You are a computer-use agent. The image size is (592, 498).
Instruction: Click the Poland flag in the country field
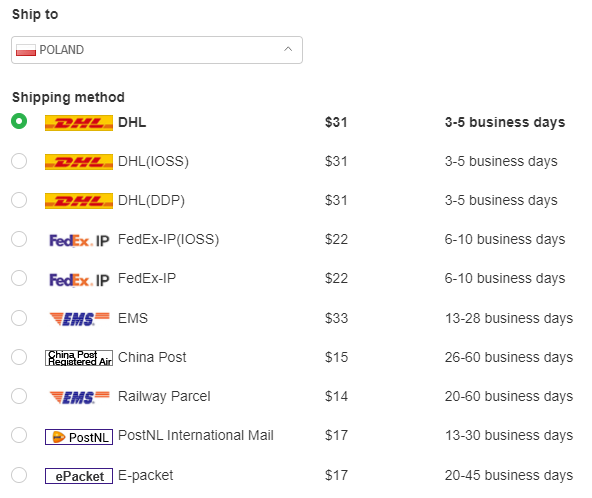[x=26, y=50]
